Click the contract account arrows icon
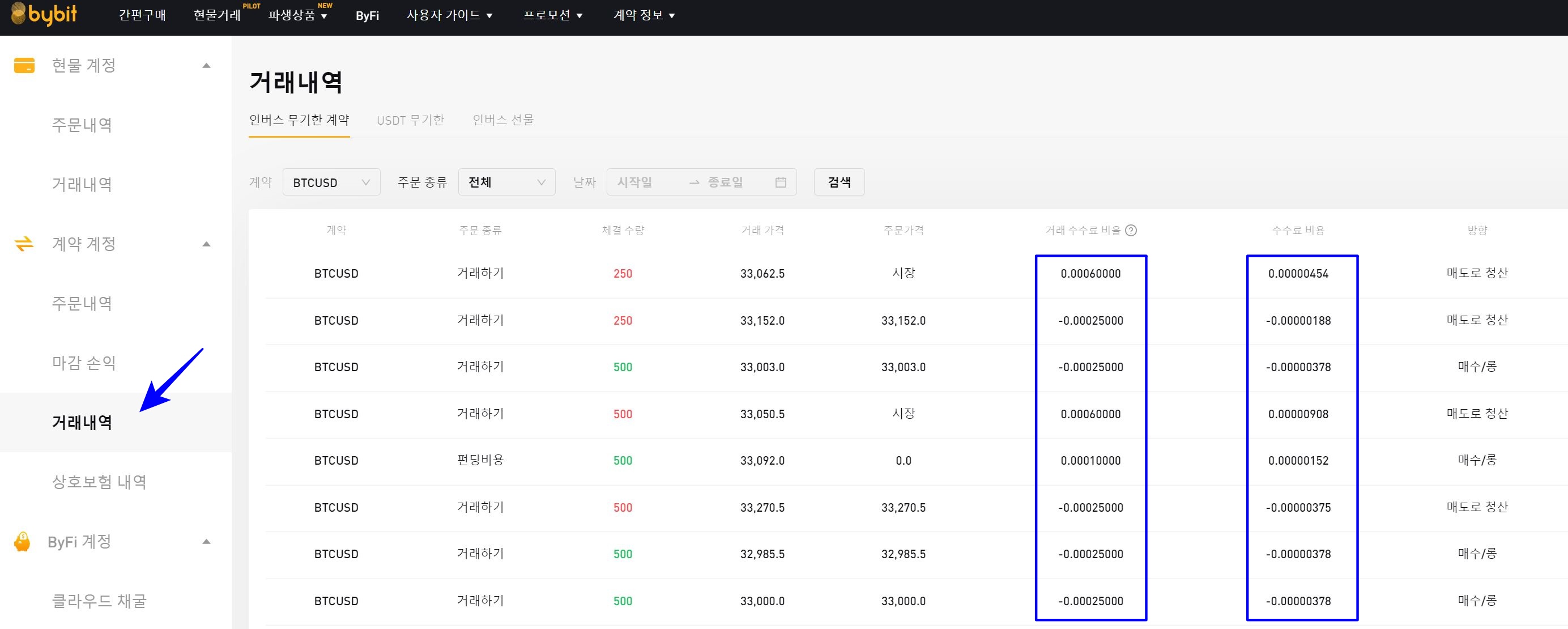The image size is (1568, 629). (x=24, y=244)
